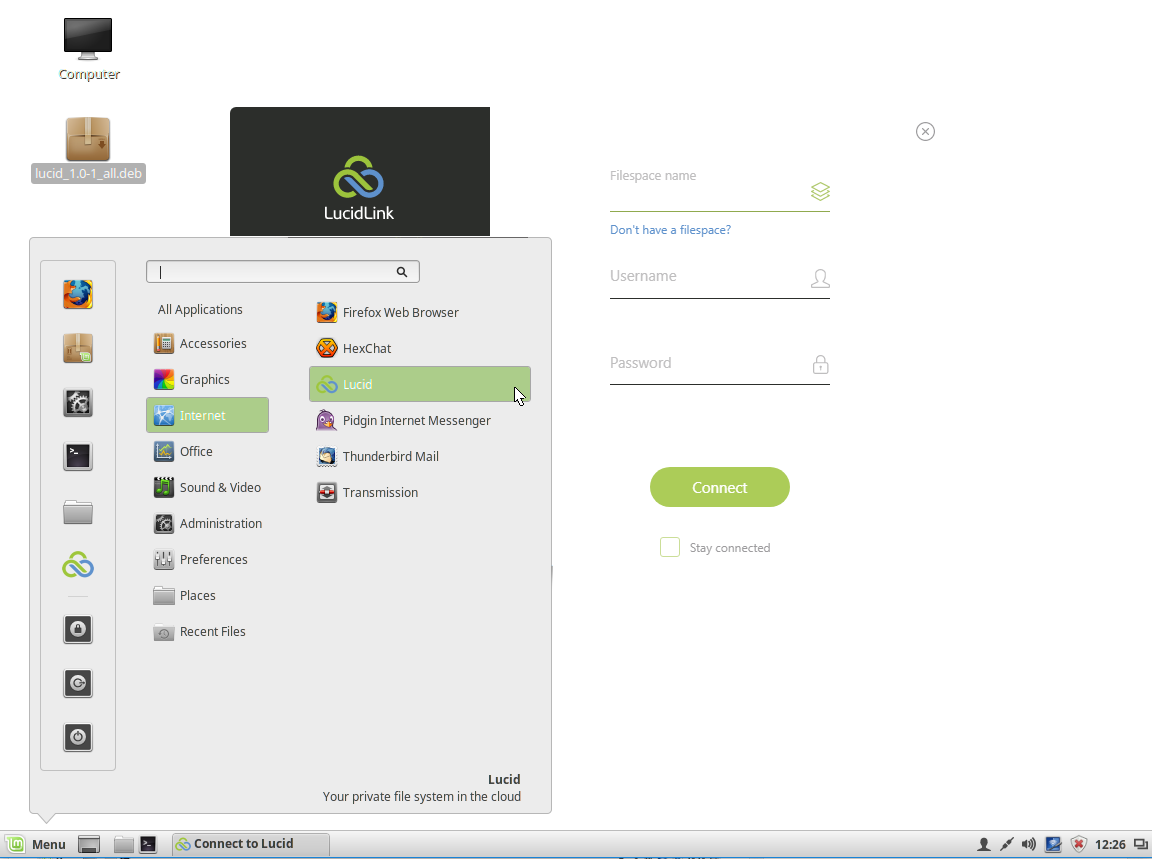The height and width of the screenshot is (859, 1154).
Task: Open the Accessories category
Action: (x=208, y=344)
